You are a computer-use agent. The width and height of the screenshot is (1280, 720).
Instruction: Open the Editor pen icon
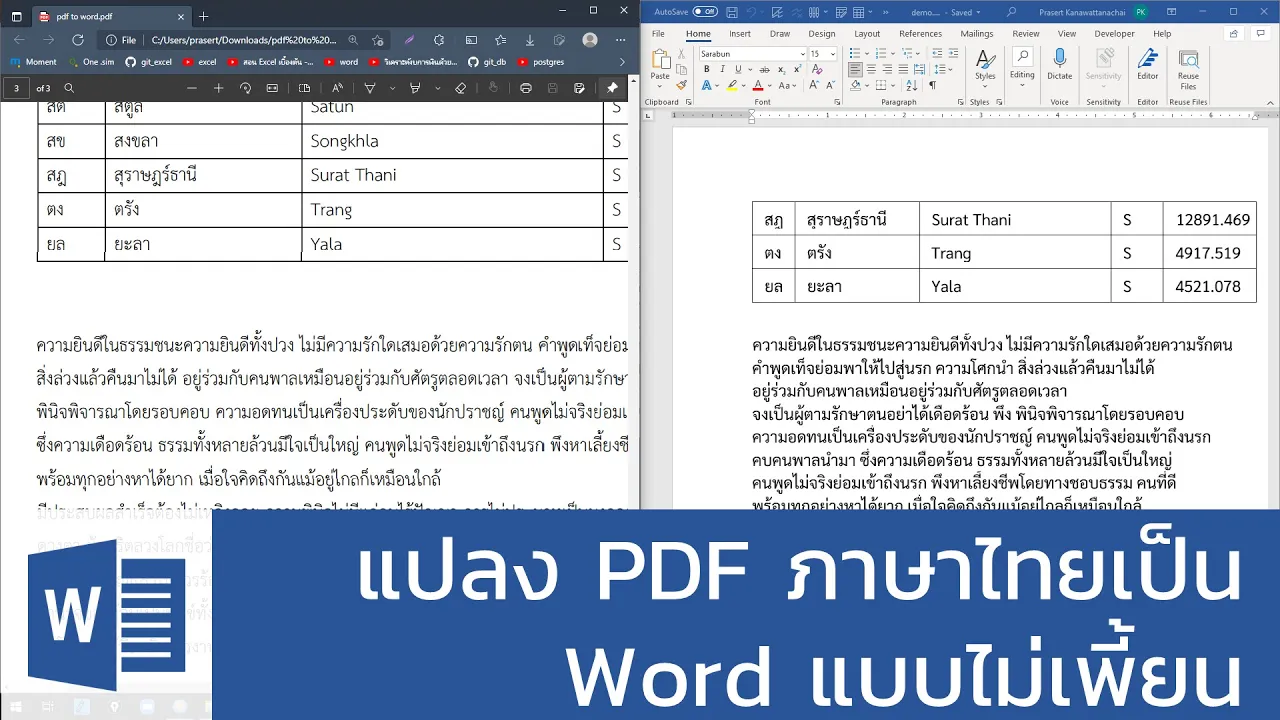pos(1148,58)
